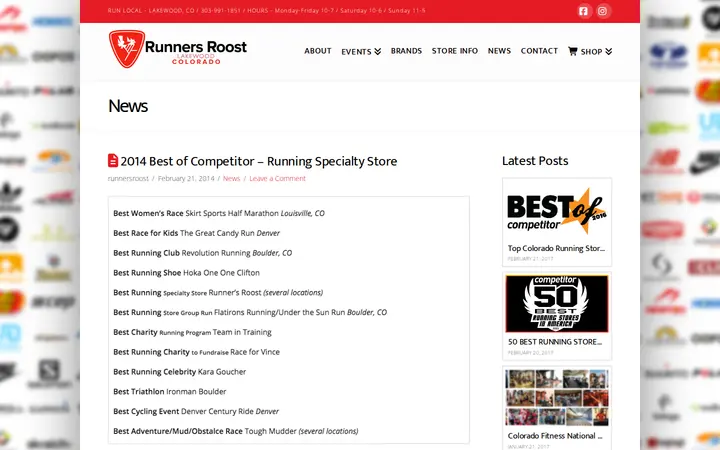Open the Shop menu item
The width and height of the screenshot is (720, 450).
(x=591, y=51)
